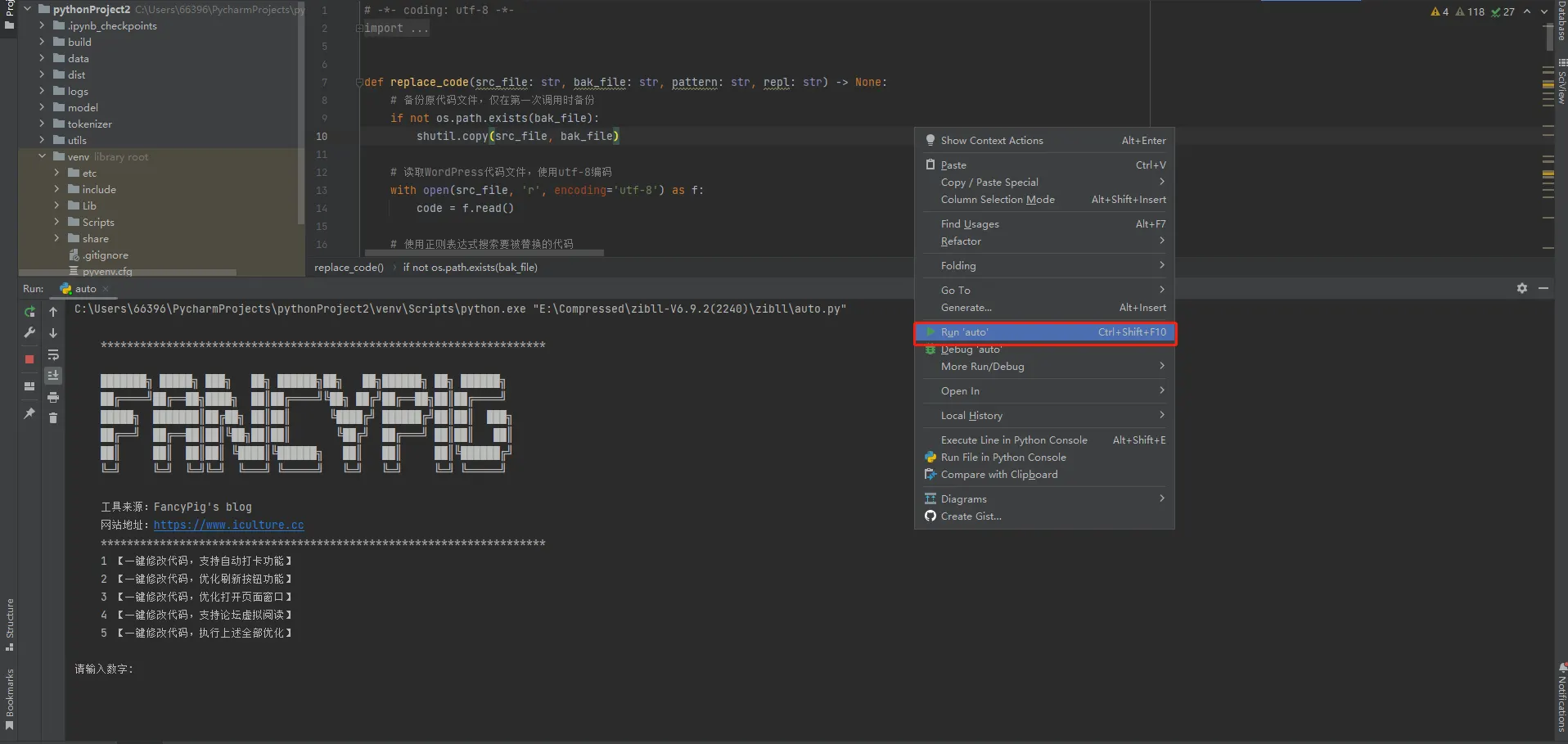Collapse the venv library root folder
Viewport: 1568px width, 744px height.
point(42,156)
